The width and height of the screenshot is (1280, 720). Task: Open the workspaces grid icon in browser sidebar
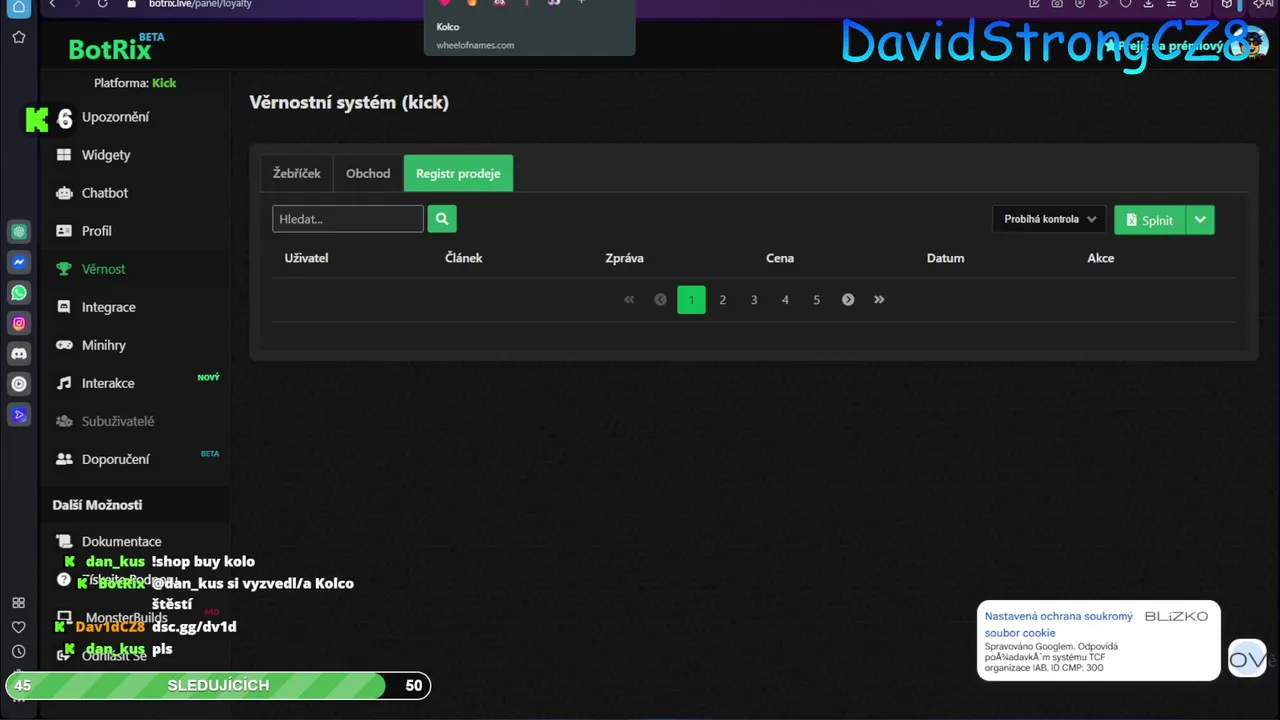(x=18, y=603)
